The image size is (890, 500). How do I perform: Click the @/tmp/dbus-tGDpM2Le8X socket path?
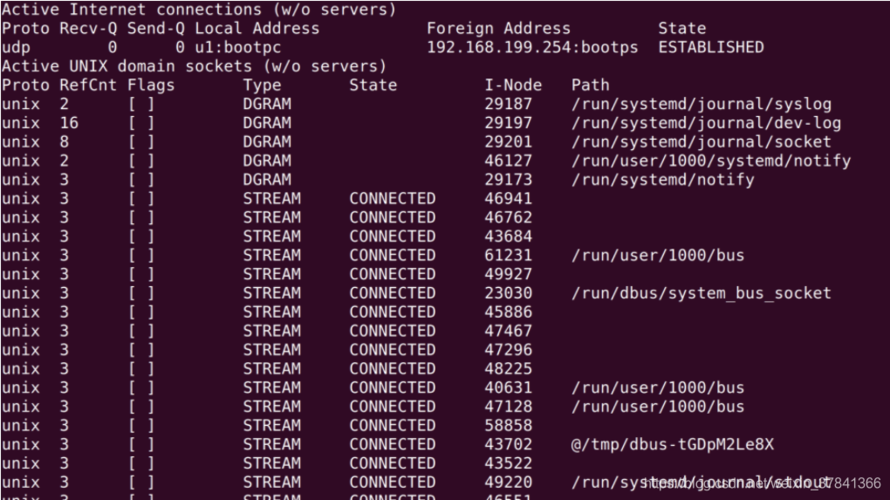673,444
